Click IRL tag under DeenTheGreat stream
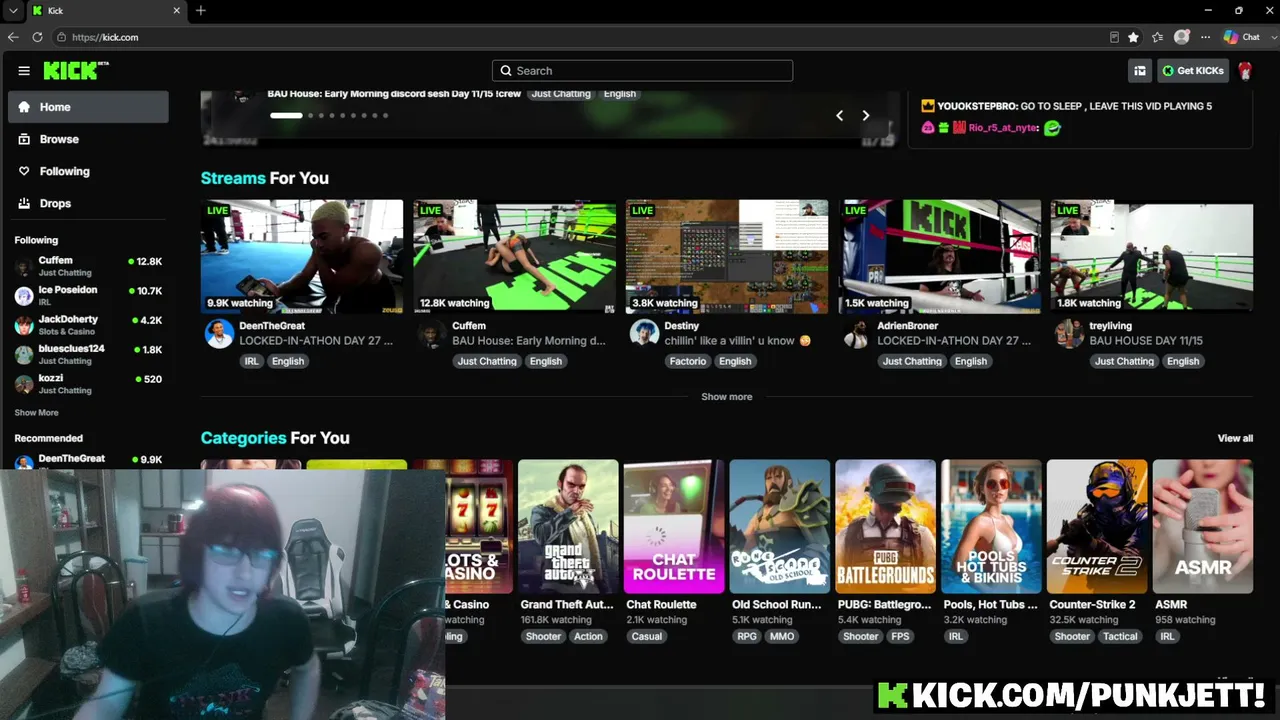Image resolution: width=1280 pixels, height=720 pixels. 252,361
